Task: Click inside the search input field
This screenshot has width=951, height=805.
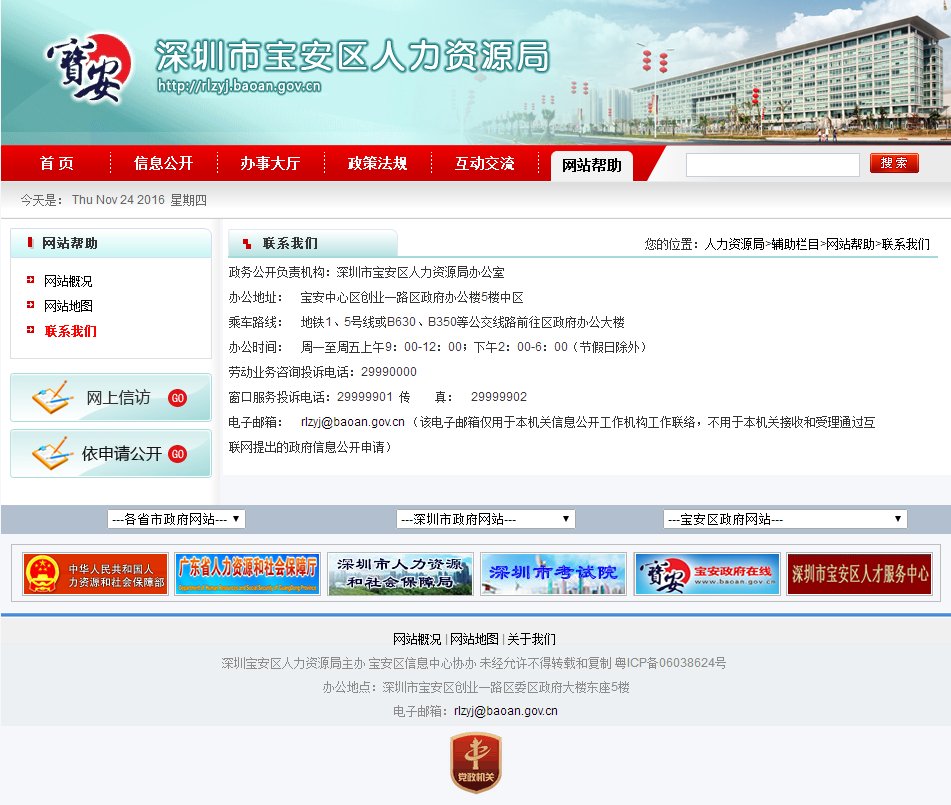Action: (773, 163)
